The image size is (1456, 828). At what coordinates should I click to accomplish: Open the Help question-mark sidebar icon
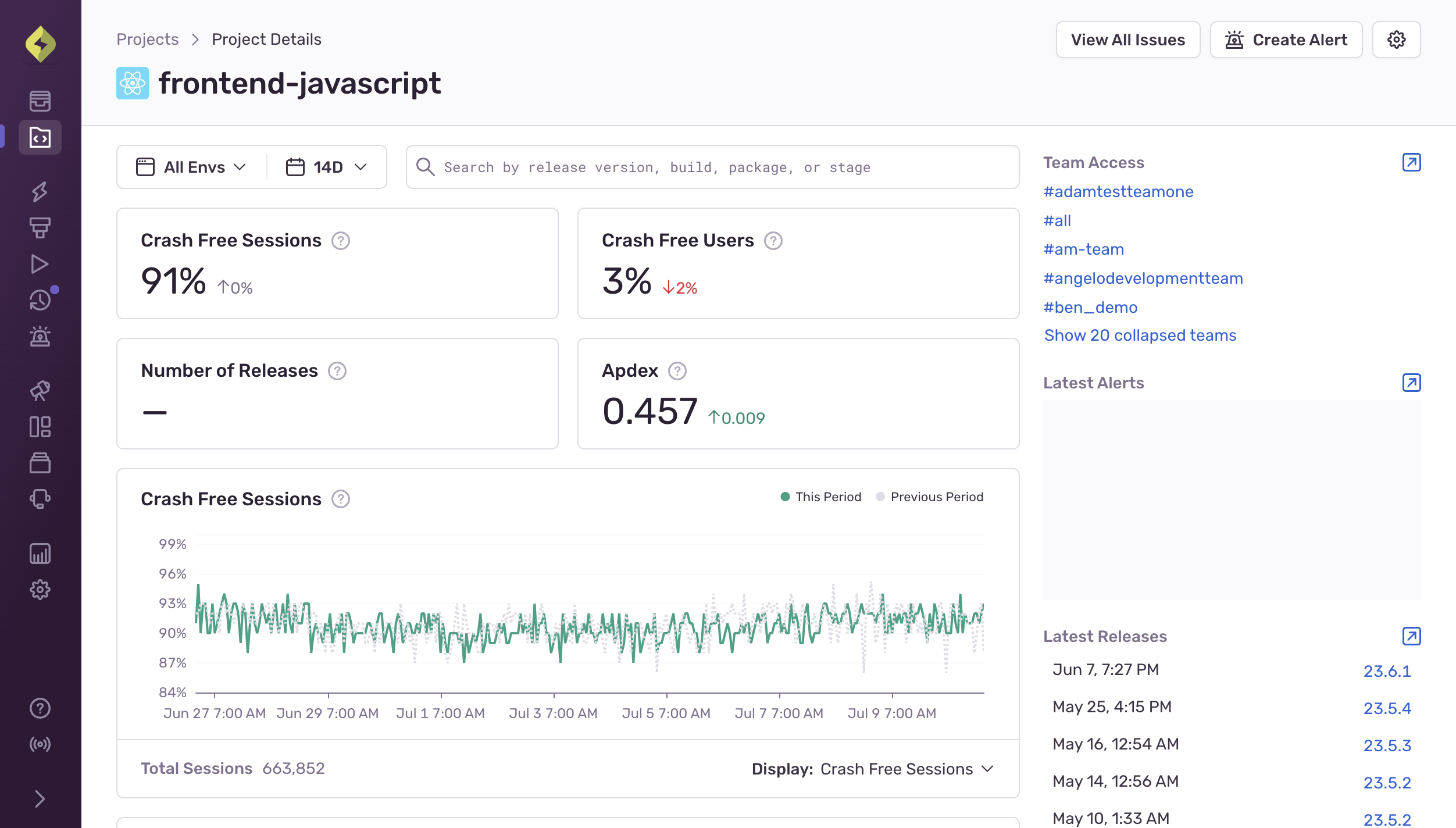(x=40, y=708)
